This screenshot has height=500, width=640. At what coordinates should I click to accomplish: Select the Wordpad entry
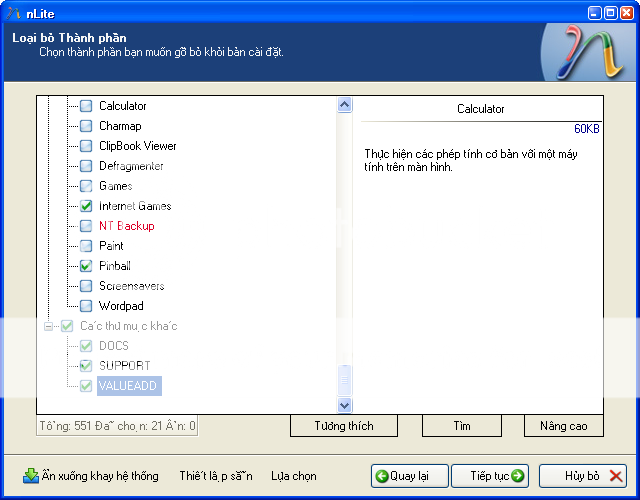point(121,306)
